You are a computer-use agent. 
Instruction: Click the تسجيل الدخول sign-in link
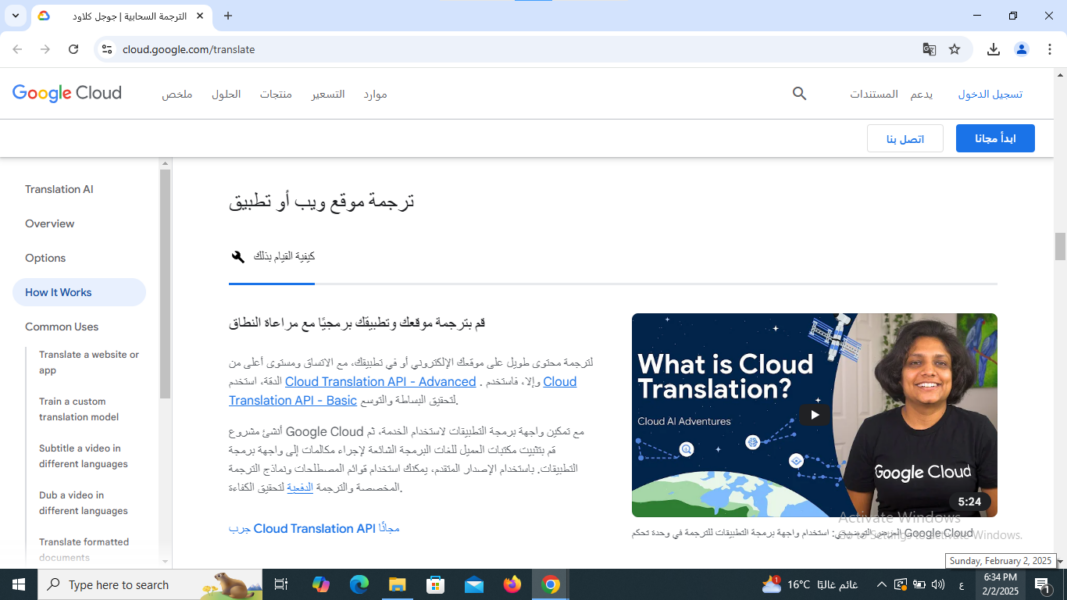(990, 95)
